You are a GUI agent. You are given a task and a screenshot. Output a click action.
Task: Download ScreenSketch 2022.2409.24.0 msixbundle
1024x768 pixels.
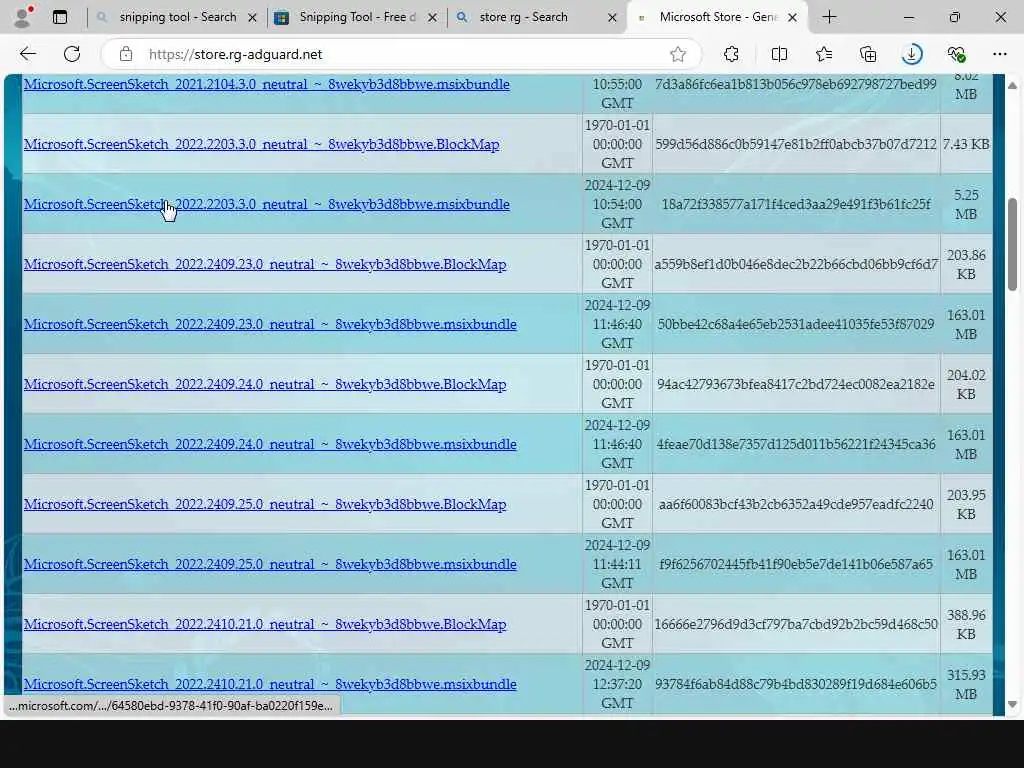[270, 445]
